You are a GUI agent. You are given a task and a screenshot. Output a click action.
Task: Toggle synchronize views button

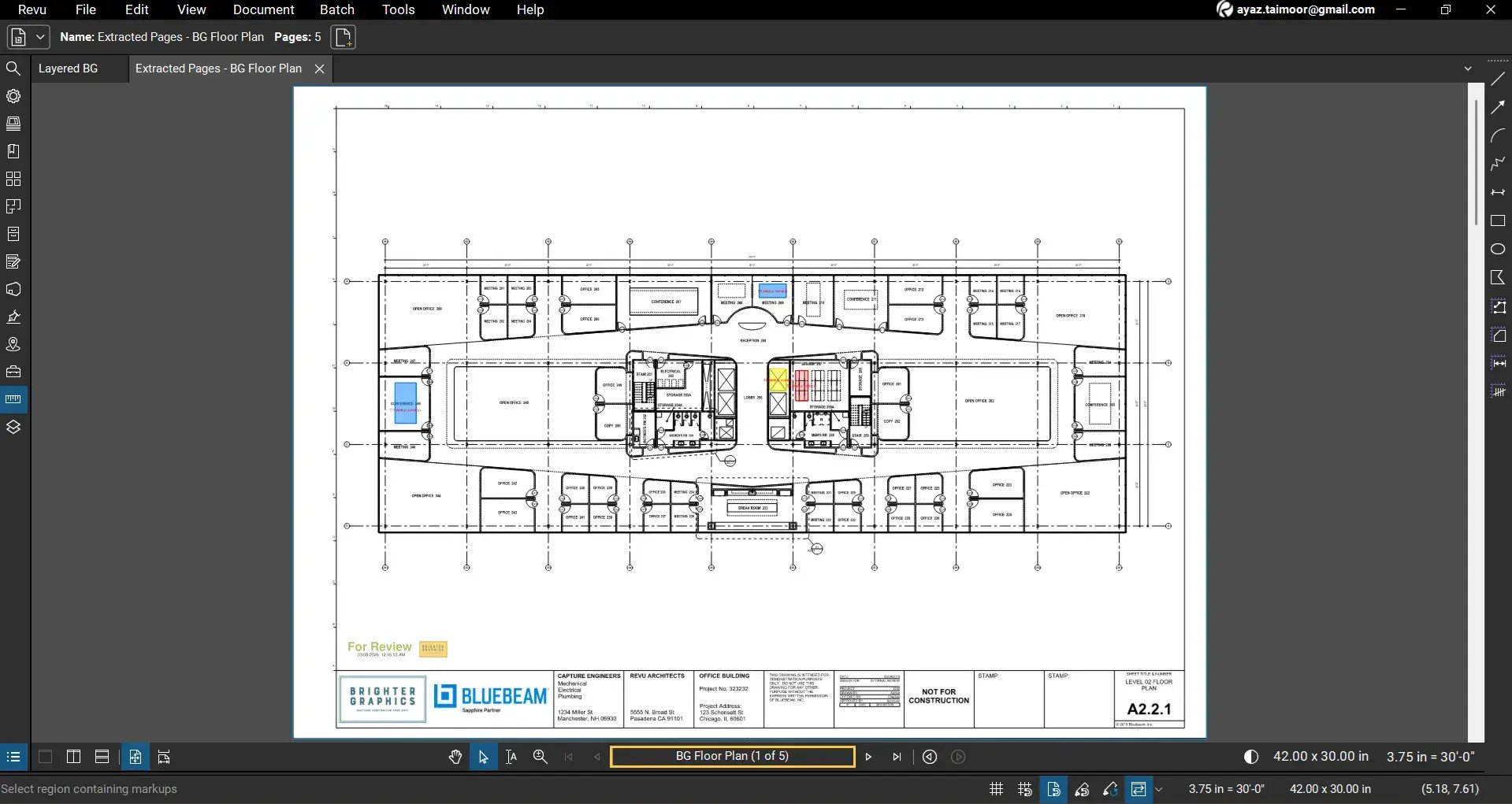pyautogui.click(x=1138, y=789)
